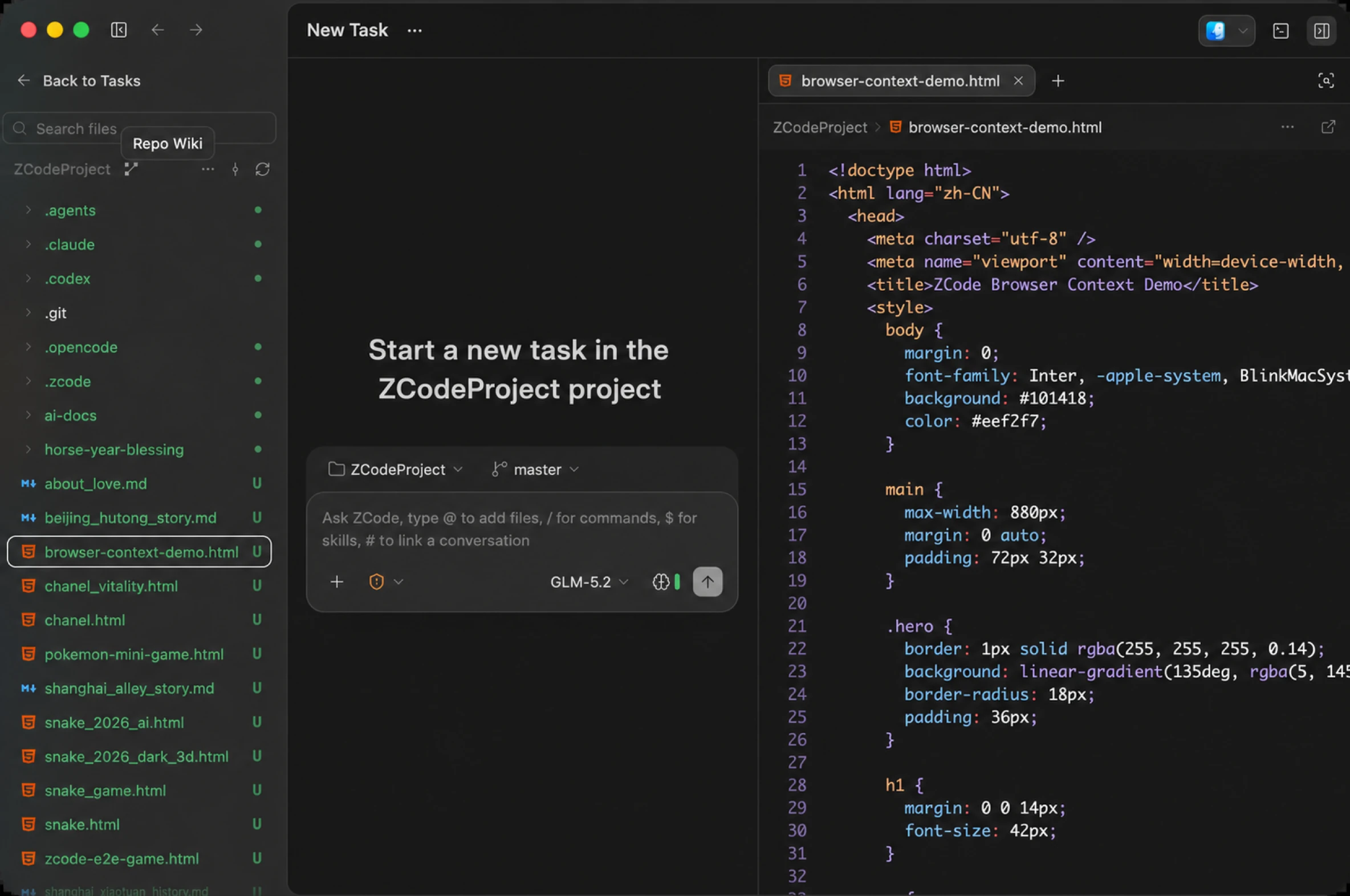Open the terminal panel icon

1281,31
